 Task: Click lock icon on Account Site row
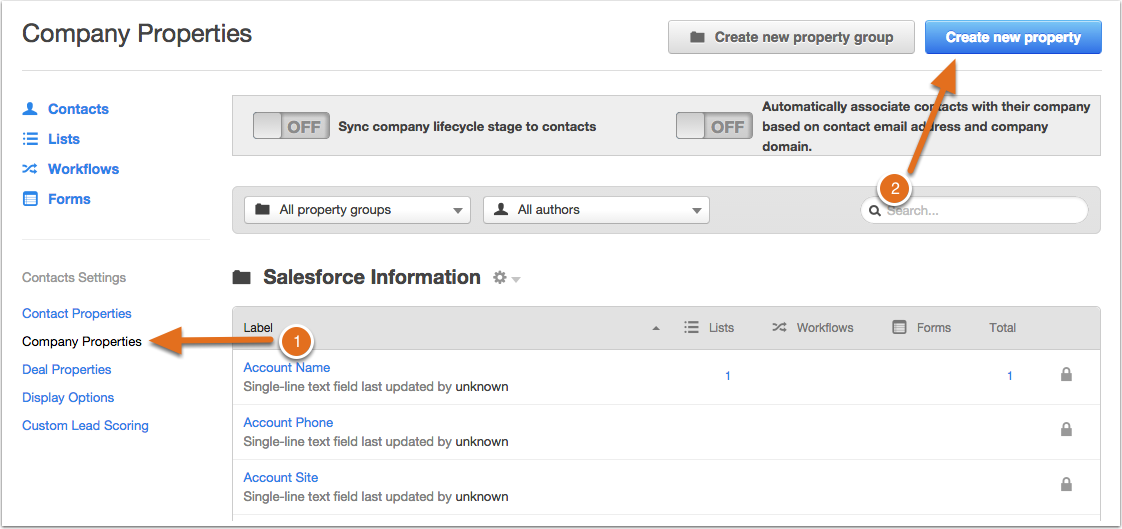tap(1066, 485)
